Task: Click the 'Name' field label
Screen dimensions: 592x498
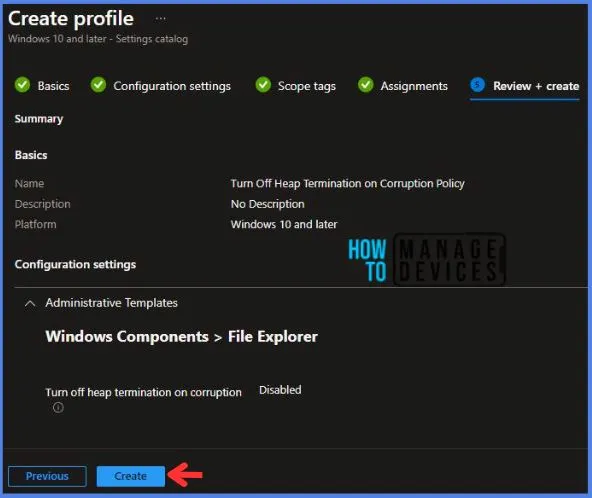Action: coord(29,183)
